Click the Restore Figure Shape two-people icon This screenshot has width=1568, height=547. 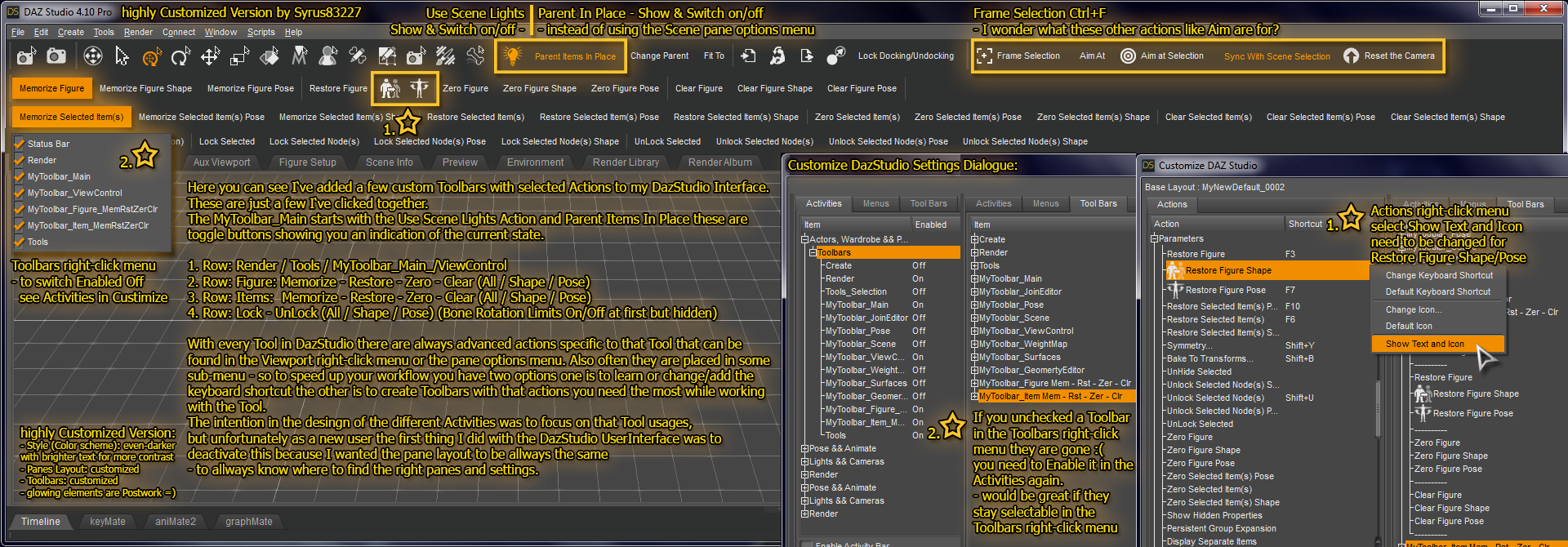[x=390, y=88]
